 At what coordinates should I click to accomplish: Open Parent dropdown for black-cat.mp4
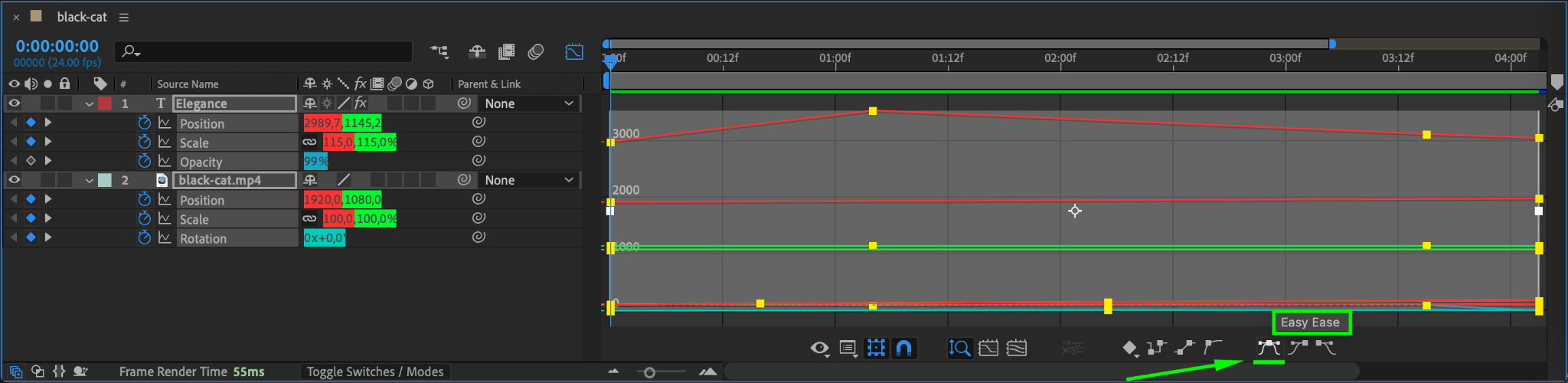point(529,180)
